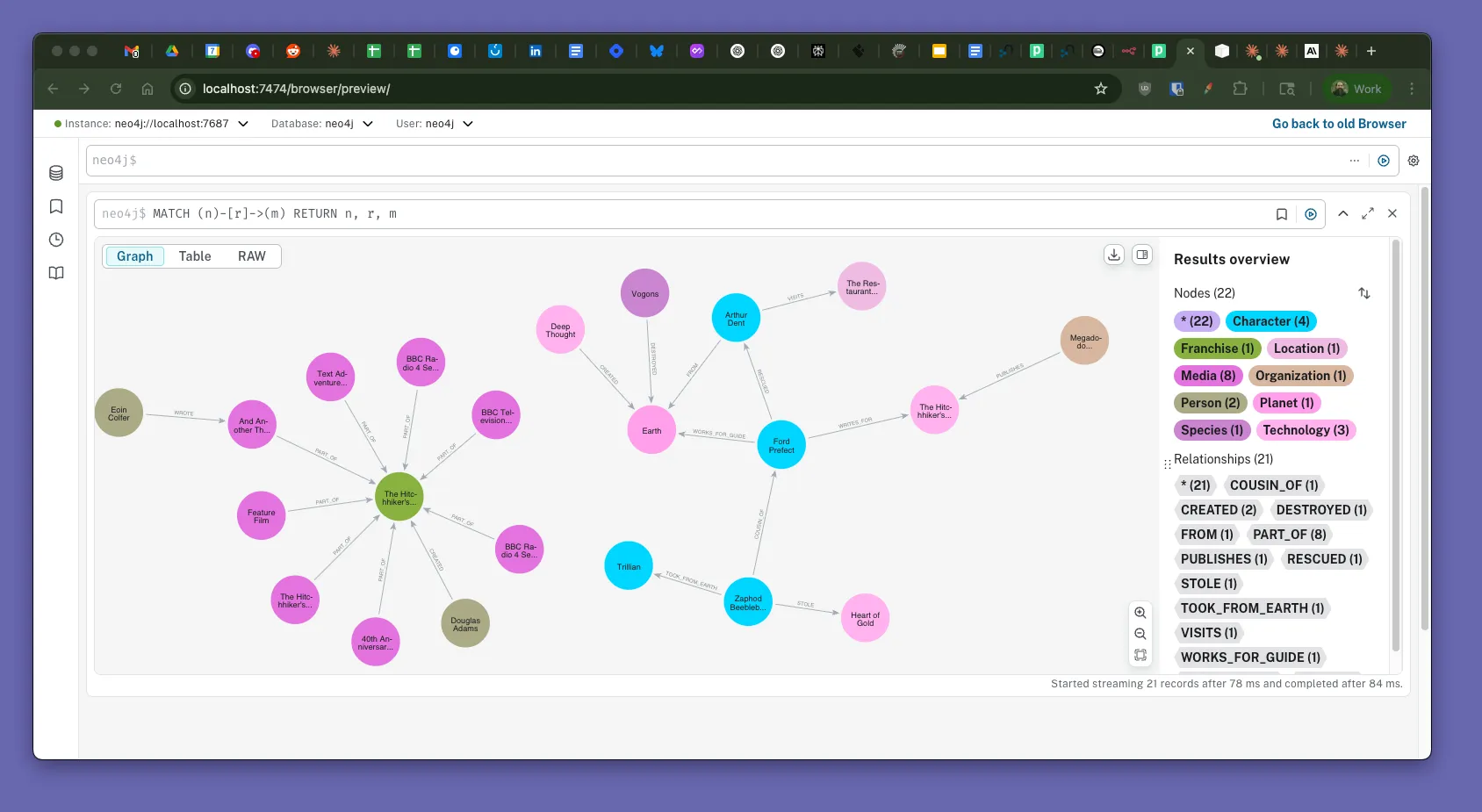Open the Database neo4j dropdown
This screenshot has height=812, width=1482.
pos(368,124)
